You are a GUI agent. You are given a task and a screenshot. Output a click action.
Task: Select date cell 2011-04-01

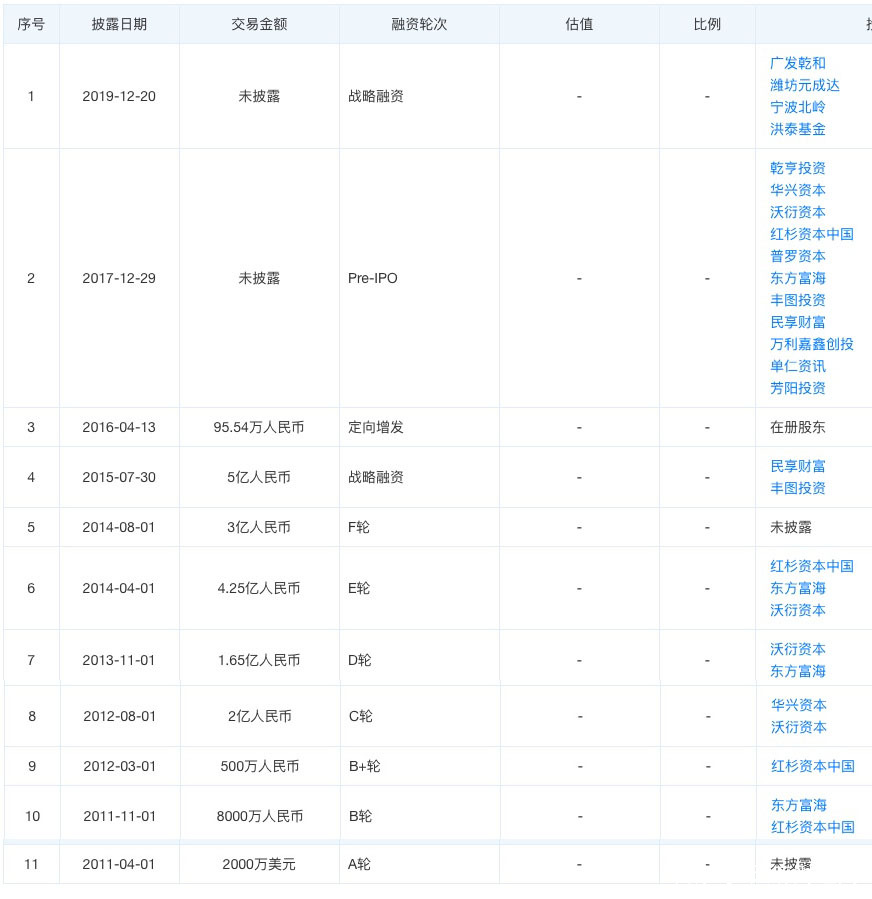(119, 864)
